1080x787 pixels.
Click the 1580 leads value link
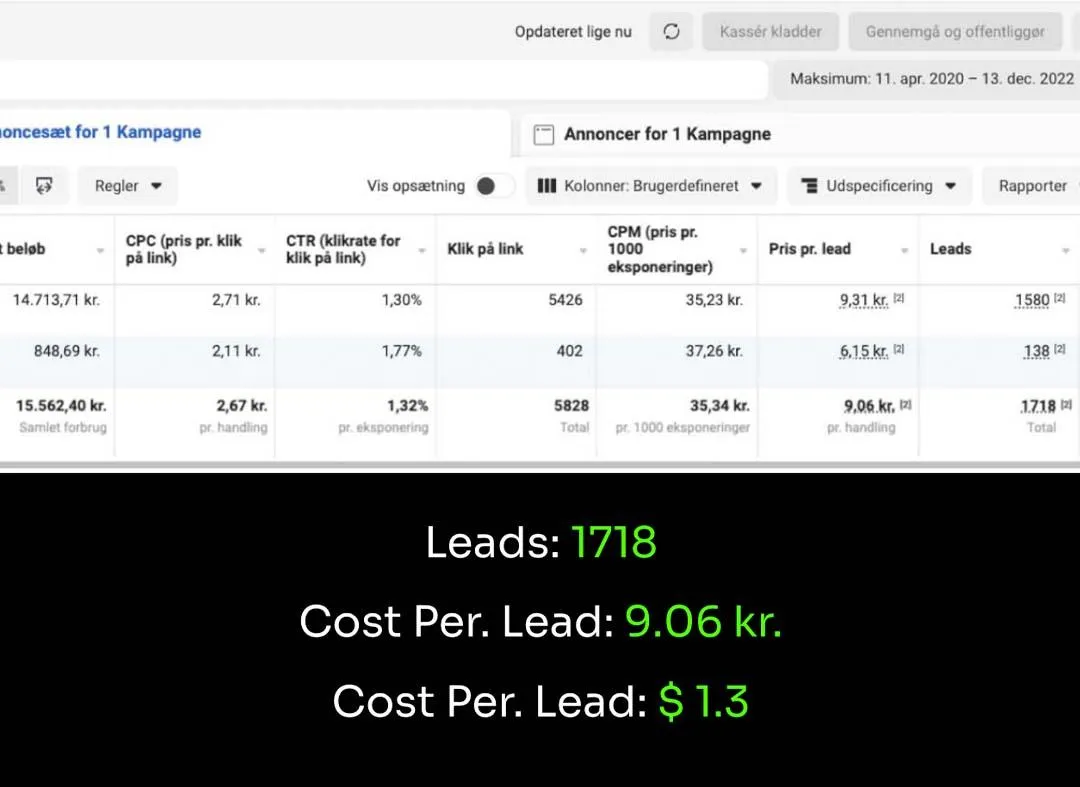click(1032, 300)
